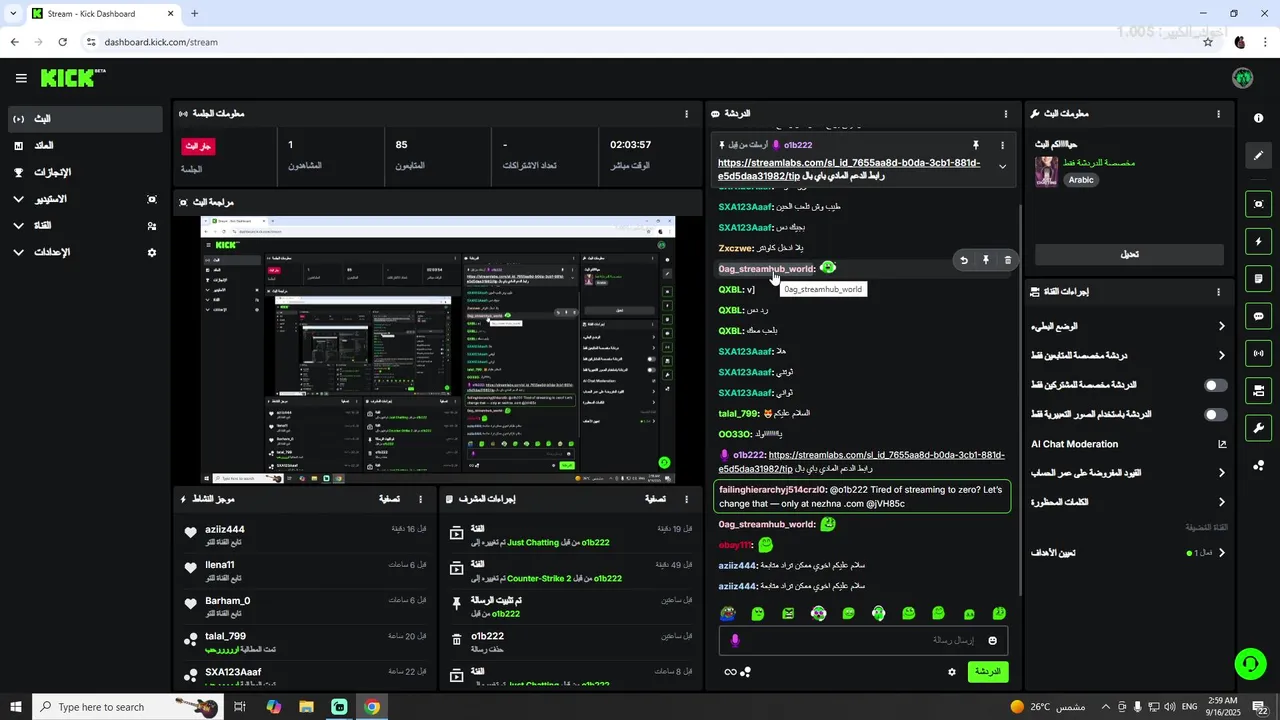
Task: Click the pencil edit icon in the right rail
Action: (x=1258, y=155)
